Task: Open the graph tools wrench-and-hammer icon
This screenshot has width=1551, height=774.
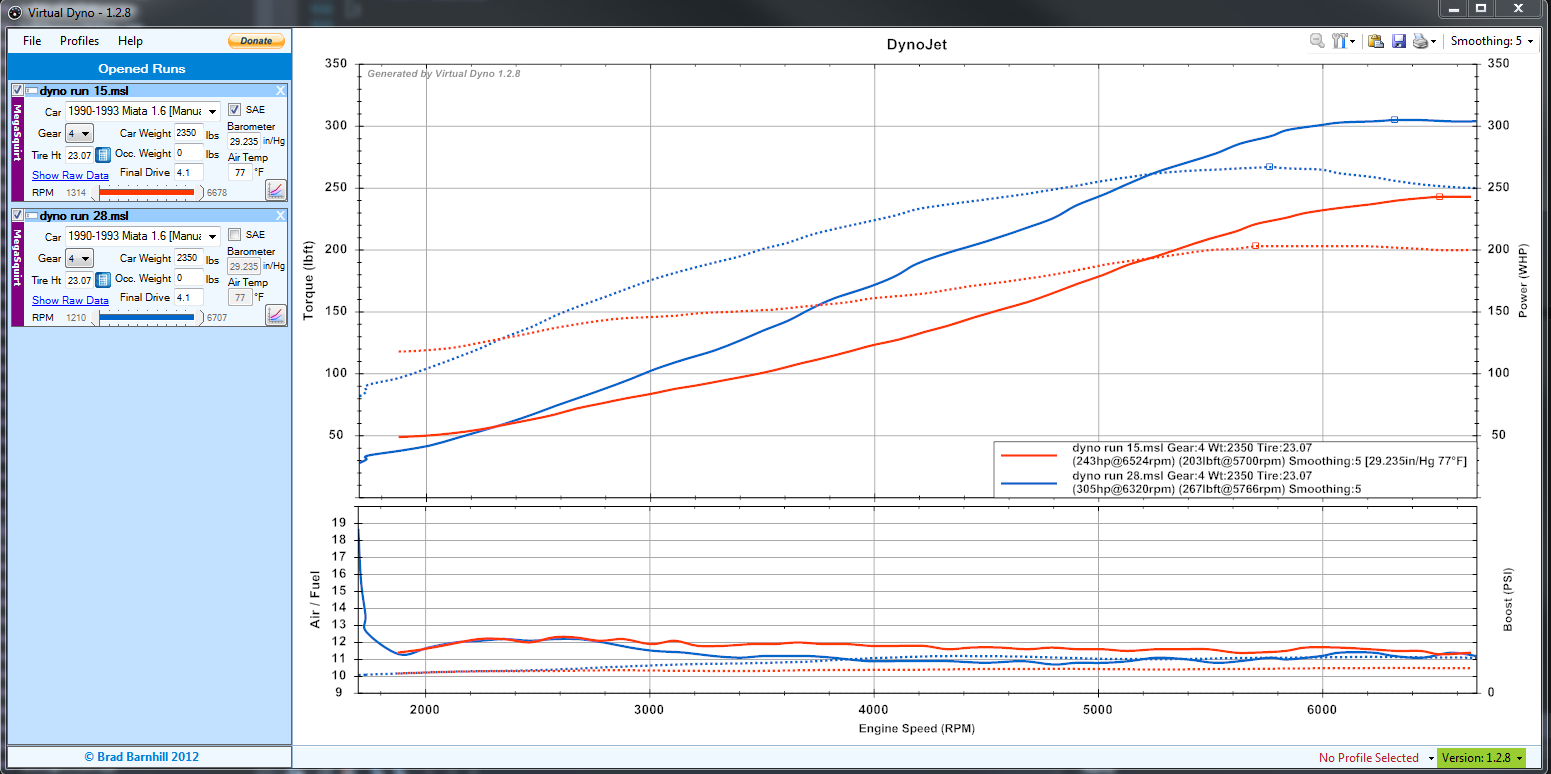Action: [1341, 41]
